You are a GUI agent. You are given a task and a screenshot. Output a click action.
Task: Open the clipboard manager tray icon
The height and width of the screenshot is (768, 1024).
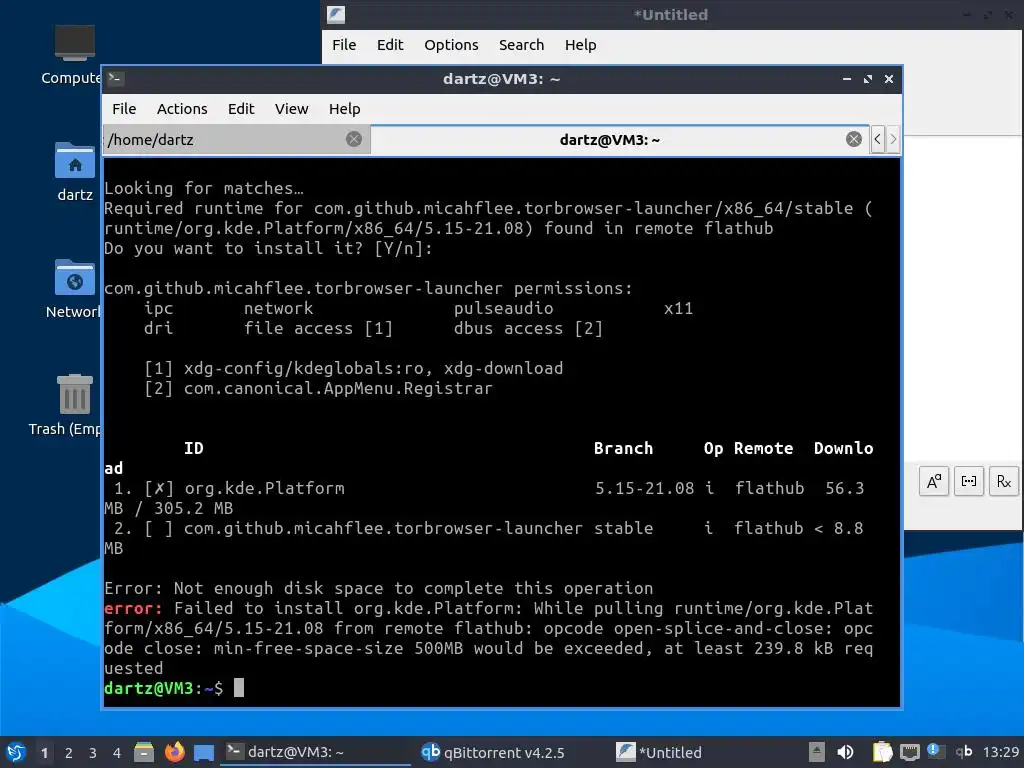882,752
